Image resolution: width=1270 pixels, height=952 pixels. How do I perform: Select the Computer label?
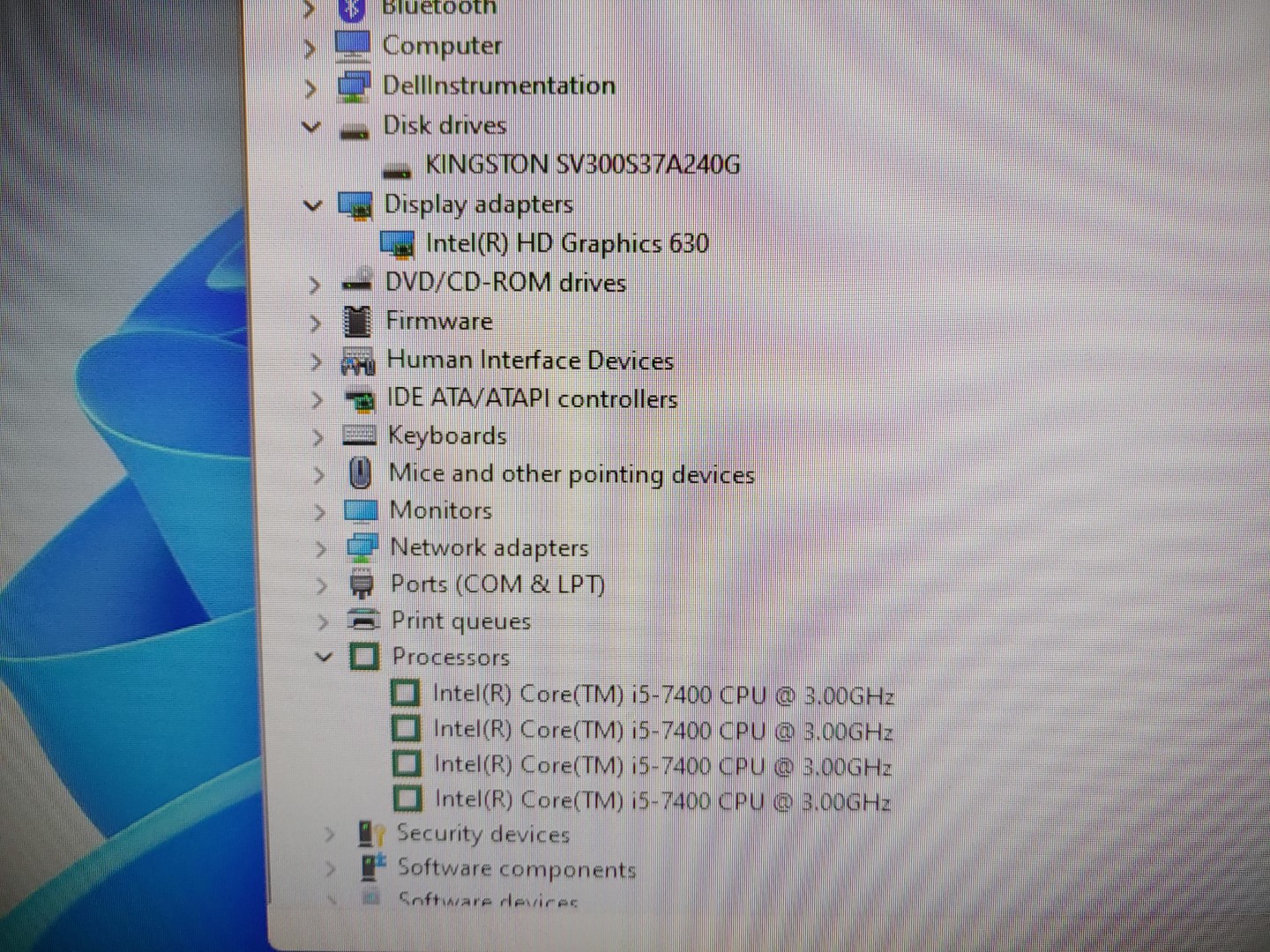coord(442,46)
